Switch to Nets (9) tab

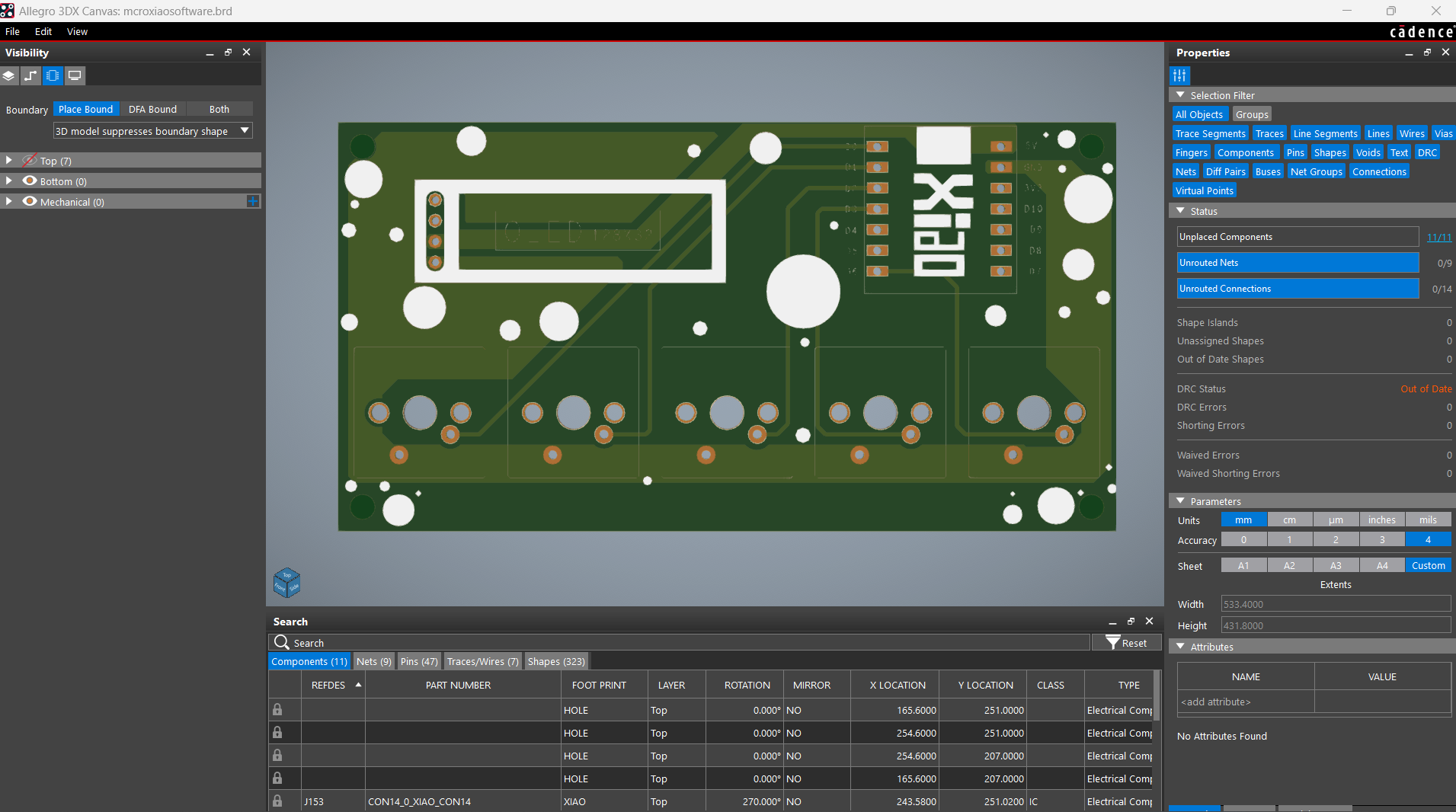click(373, 661)
